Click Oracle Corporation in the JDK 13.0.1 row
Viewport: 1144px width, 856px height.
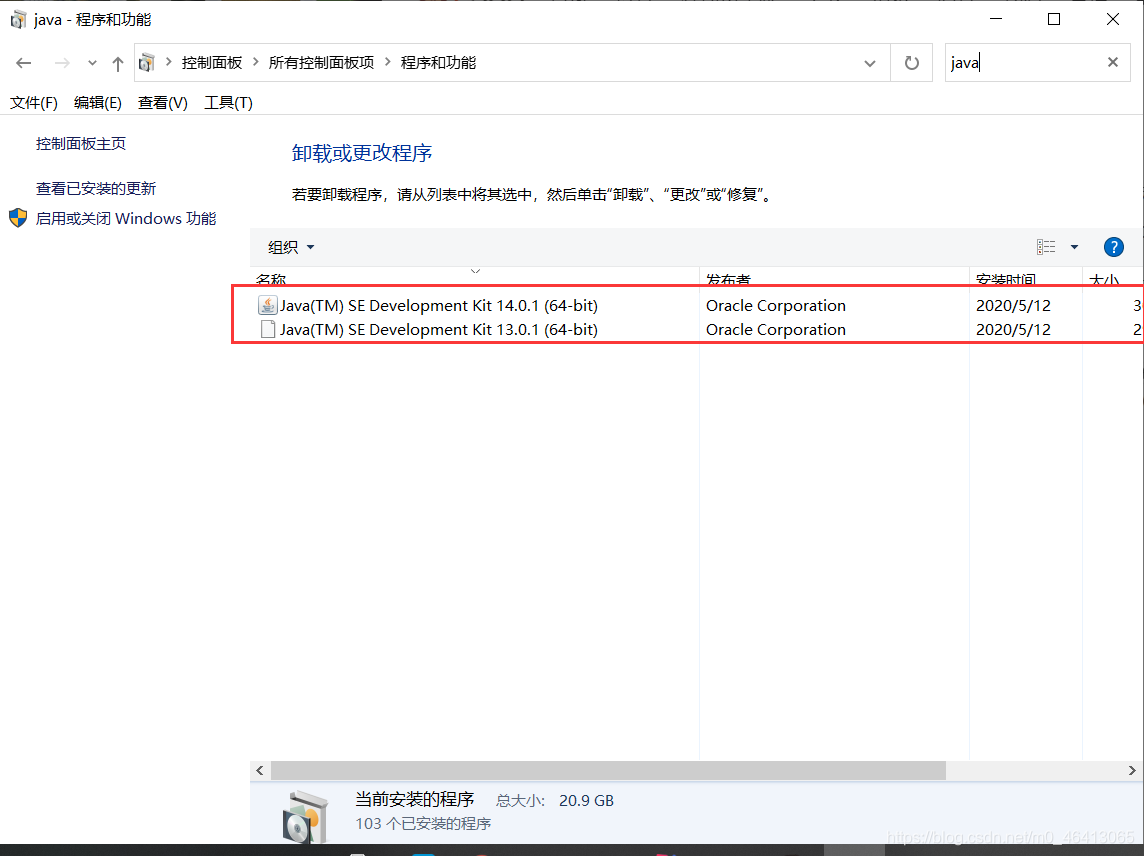tap(776, 330)
